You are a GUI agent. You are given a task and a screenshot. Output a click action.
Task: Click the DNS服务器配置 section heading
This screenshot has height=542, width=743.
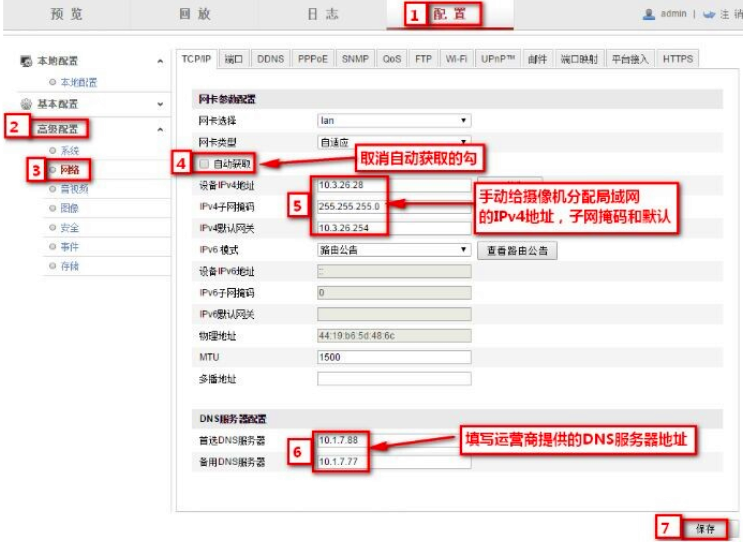[233, 419]
